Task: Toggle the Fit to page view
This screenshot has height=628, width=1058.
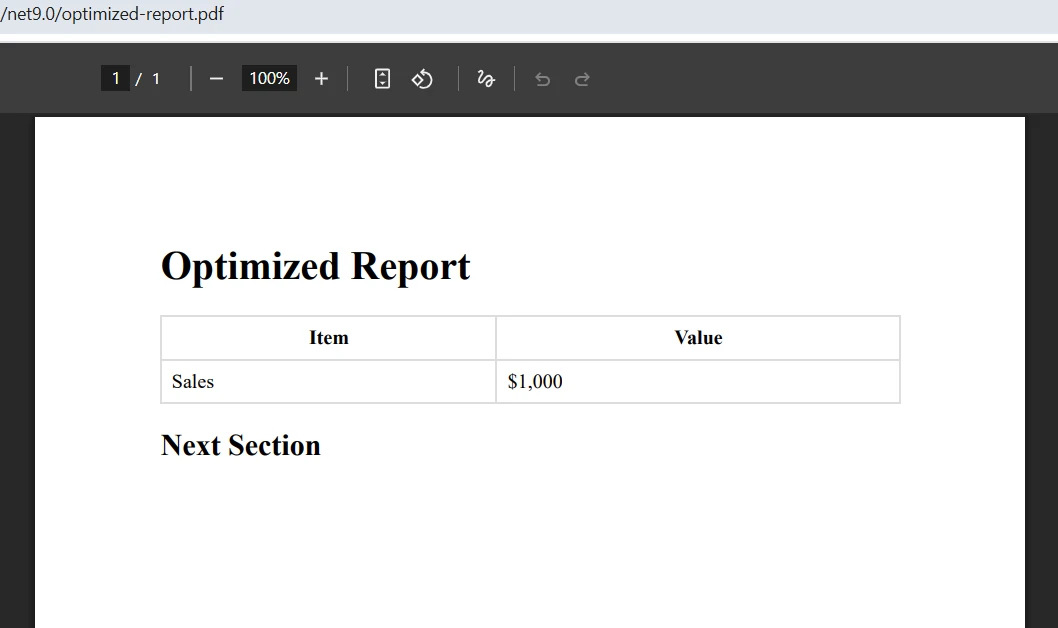Action: [381, 78]
